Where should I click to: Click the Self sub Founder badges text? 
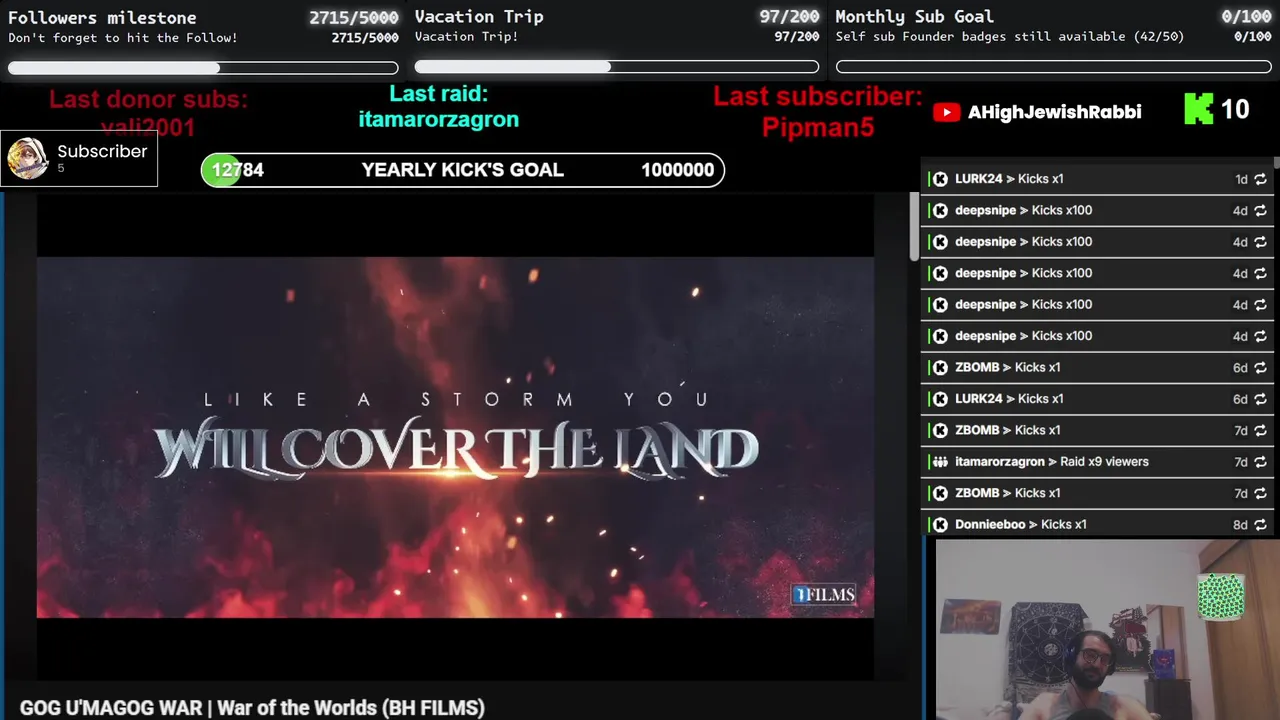pos(1010,37)
